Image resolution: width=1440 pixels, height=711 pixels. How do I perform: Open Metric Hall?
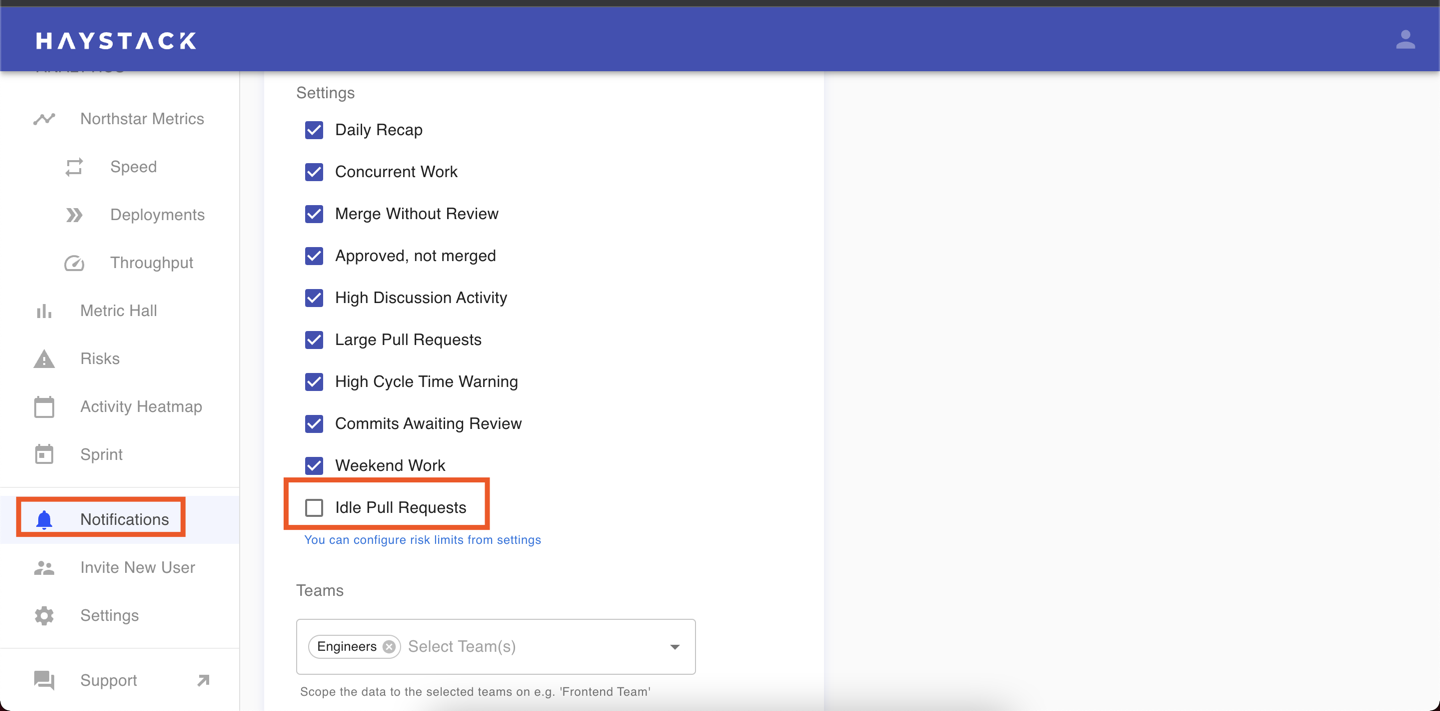point(120,311)
